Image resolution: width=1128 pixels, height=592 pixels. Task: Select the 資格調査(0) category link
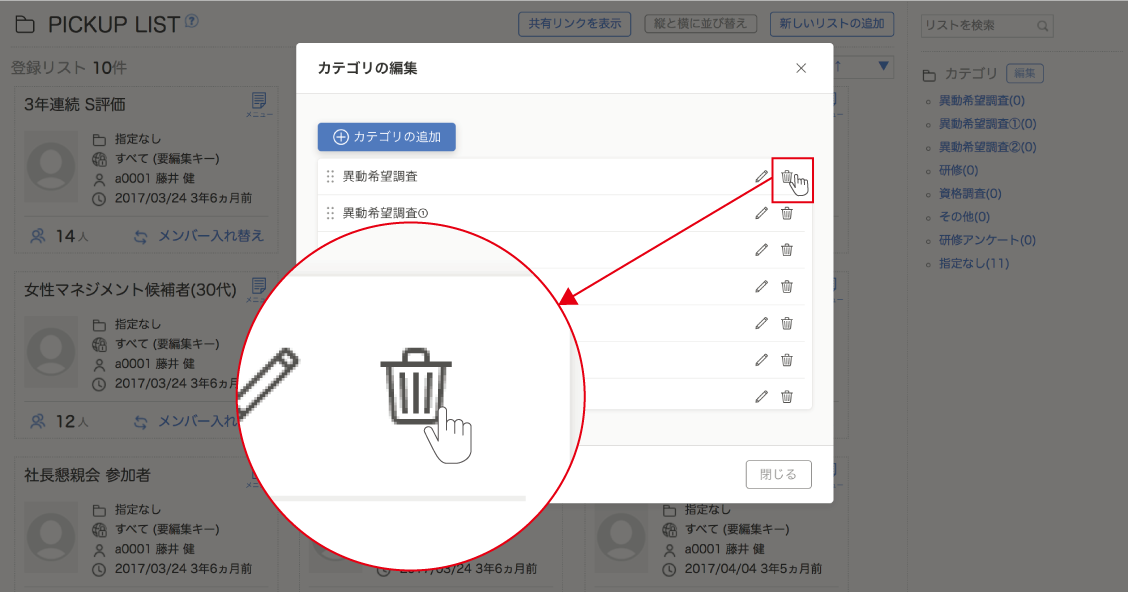click(970, 193)
